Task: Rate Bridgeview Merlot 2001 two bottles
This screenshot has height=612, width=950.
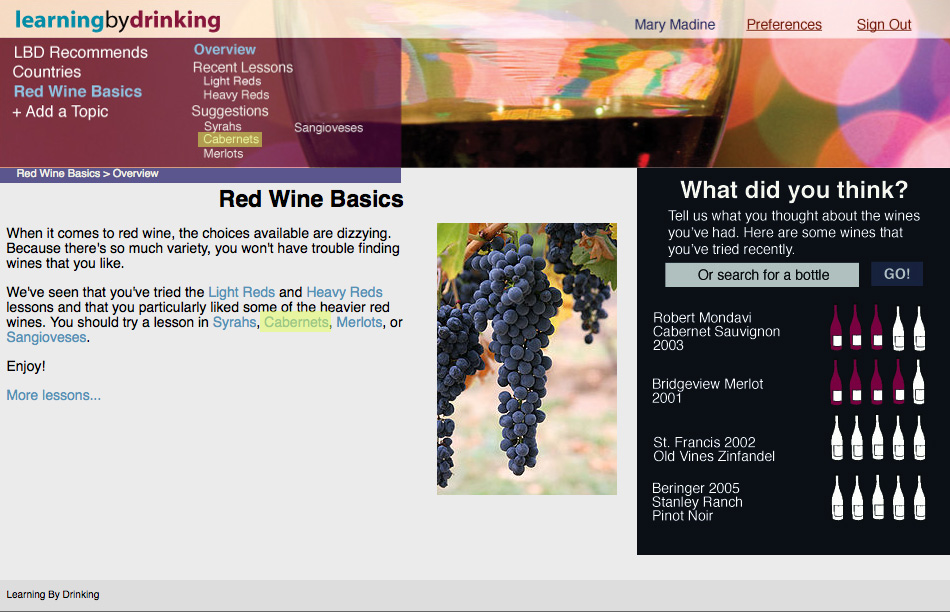Action: pos(856,382)
